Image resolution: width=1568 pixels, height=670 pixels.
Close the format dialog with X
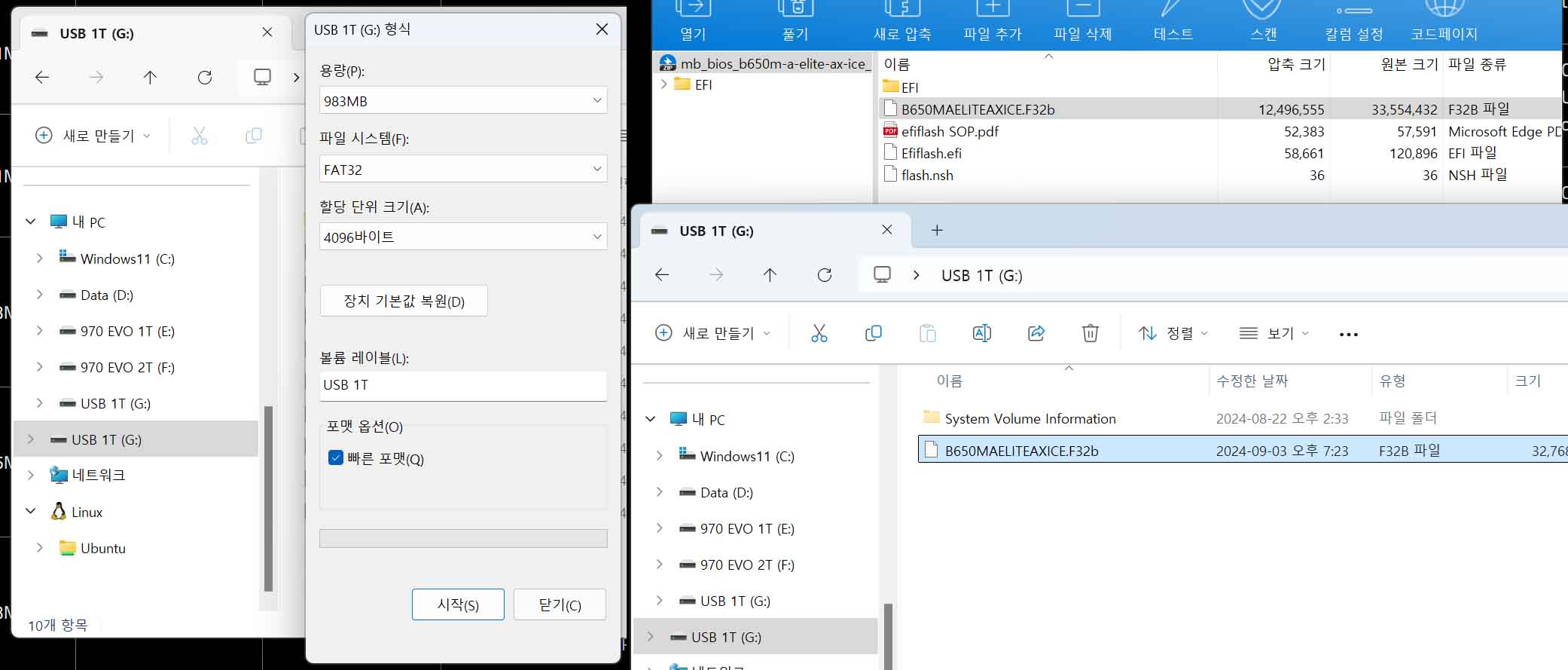coord(602,29)
